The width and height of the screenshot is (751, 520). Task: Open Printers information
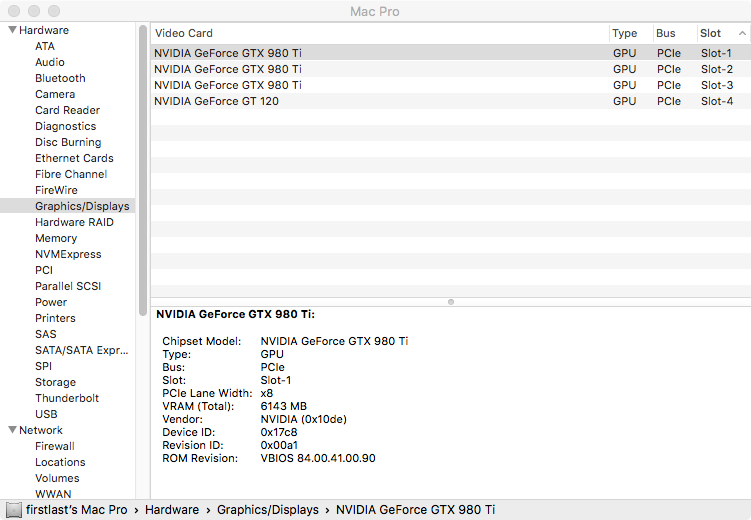click(x=55, y=318)
